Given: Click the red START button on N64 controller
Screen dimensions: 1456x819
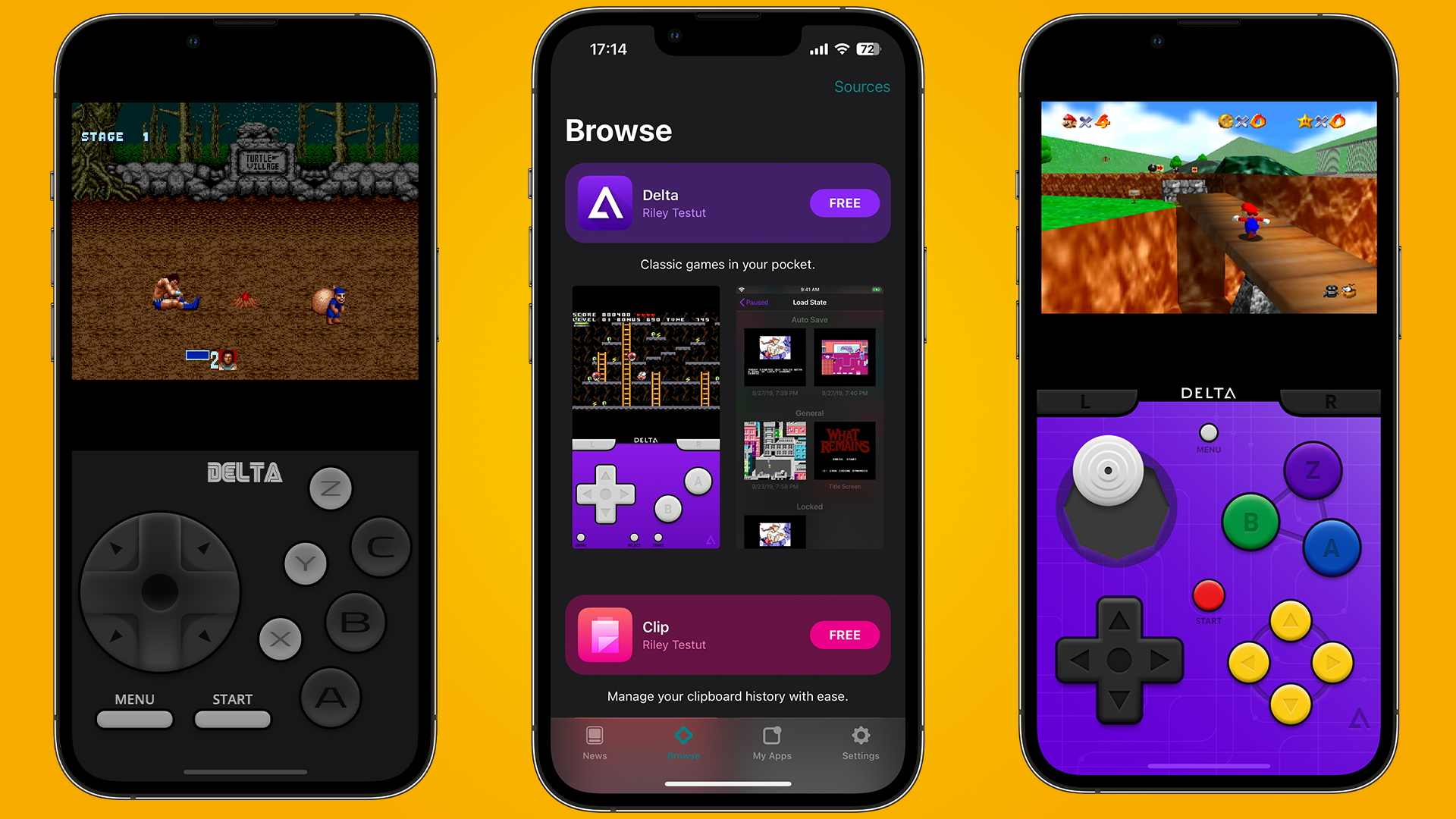Looking at the screenshot, I should click(x=1208, y=599).
